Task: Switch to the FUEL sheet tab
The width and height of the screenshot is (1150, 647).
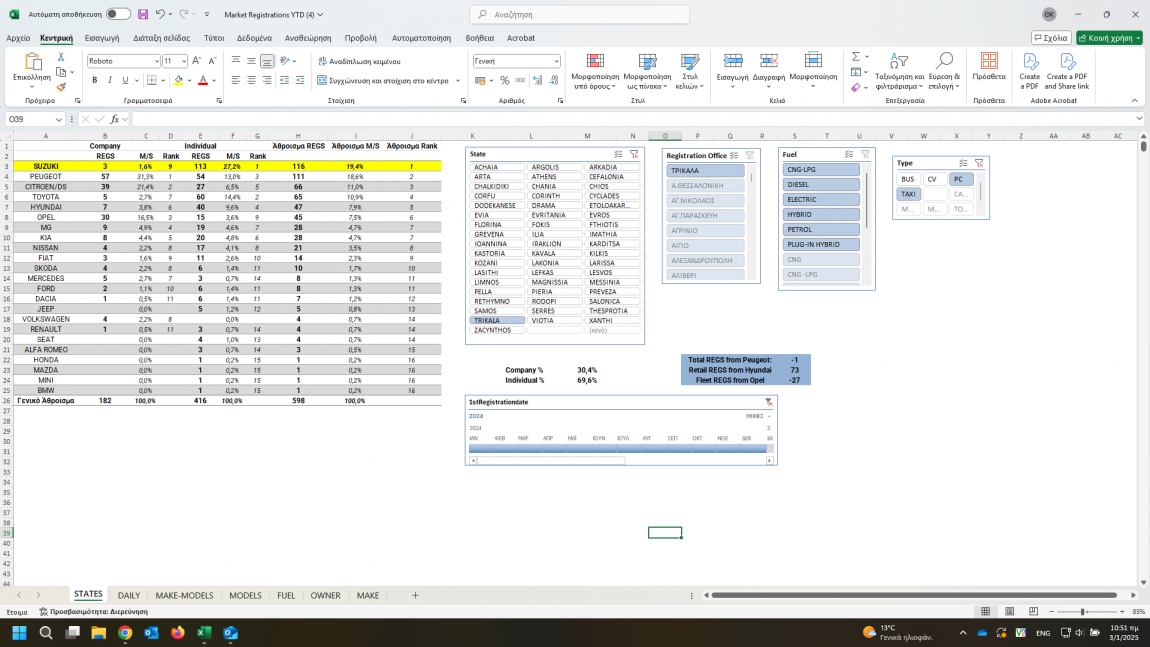Action: [286, 596]
